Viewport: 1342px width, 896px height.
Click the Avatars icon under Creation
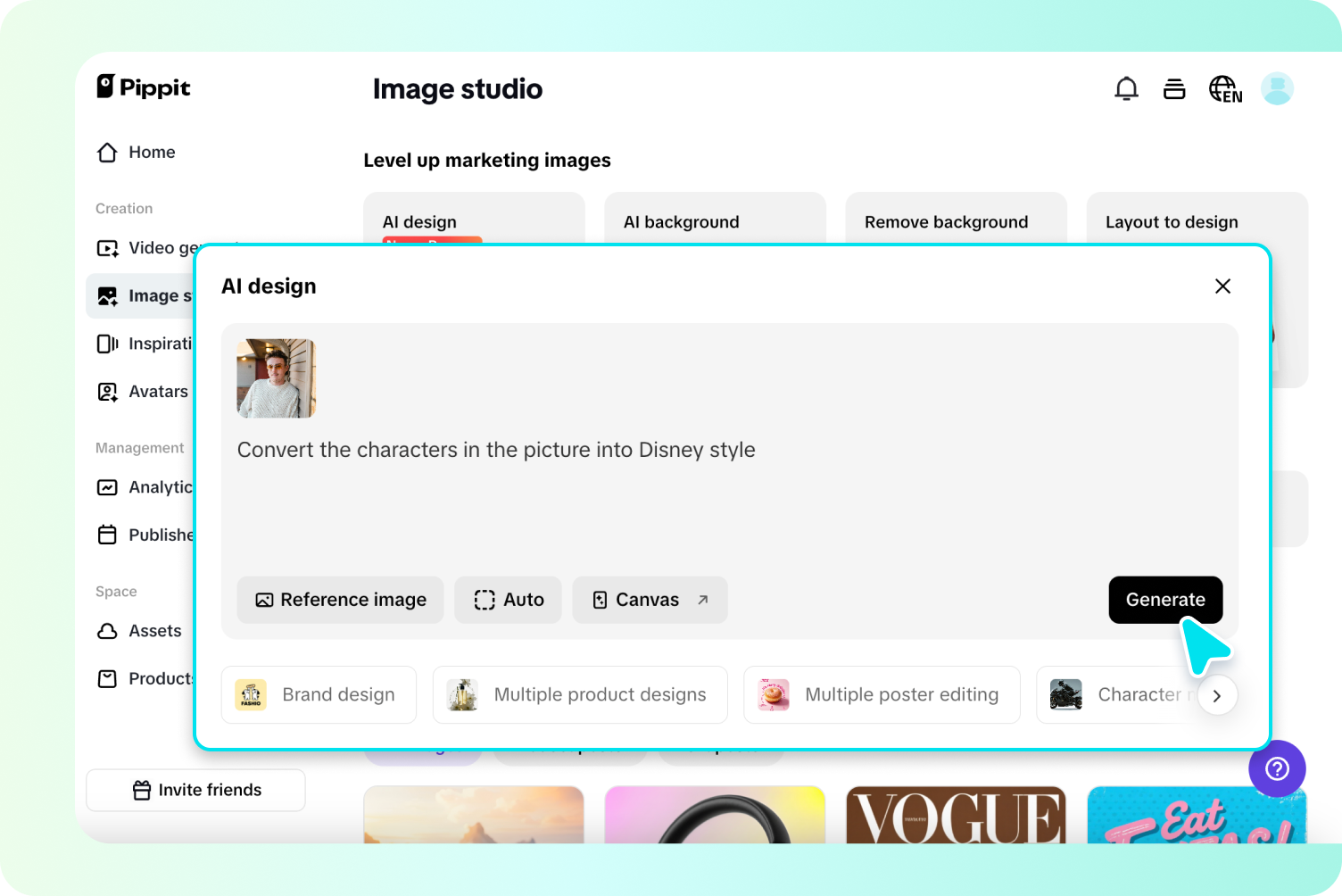106,391
